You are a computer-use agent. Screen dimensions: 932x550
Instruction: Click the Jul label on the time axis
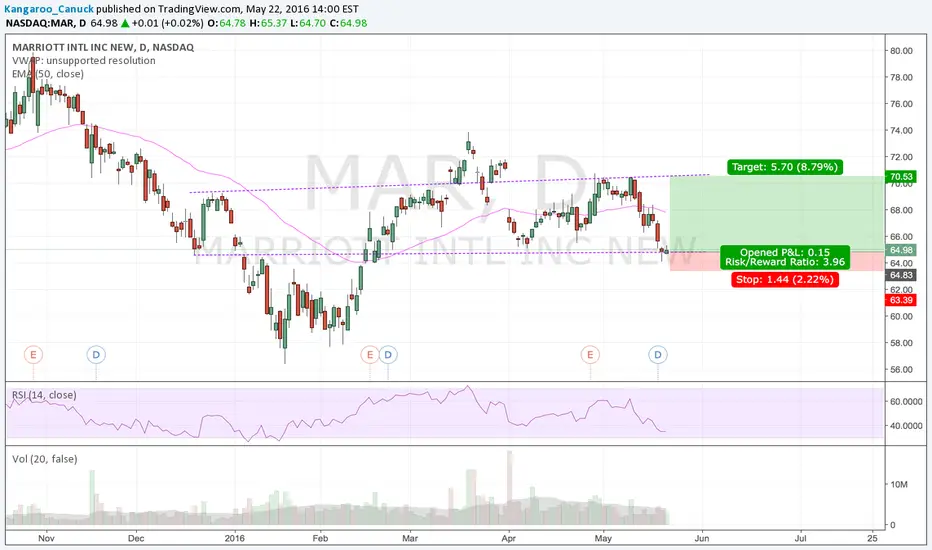pyautogui.click(x=801, y=538)
